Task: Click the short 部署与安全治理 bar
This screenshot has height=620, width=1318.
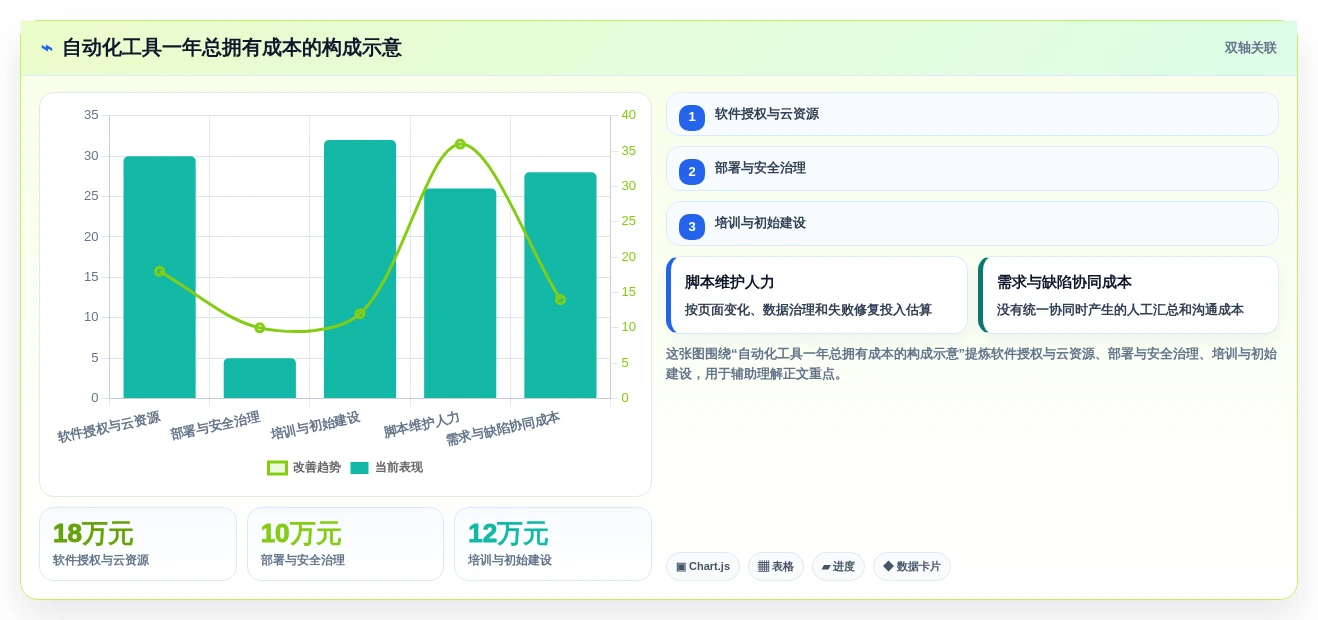Action: click(x=260, y=378)
